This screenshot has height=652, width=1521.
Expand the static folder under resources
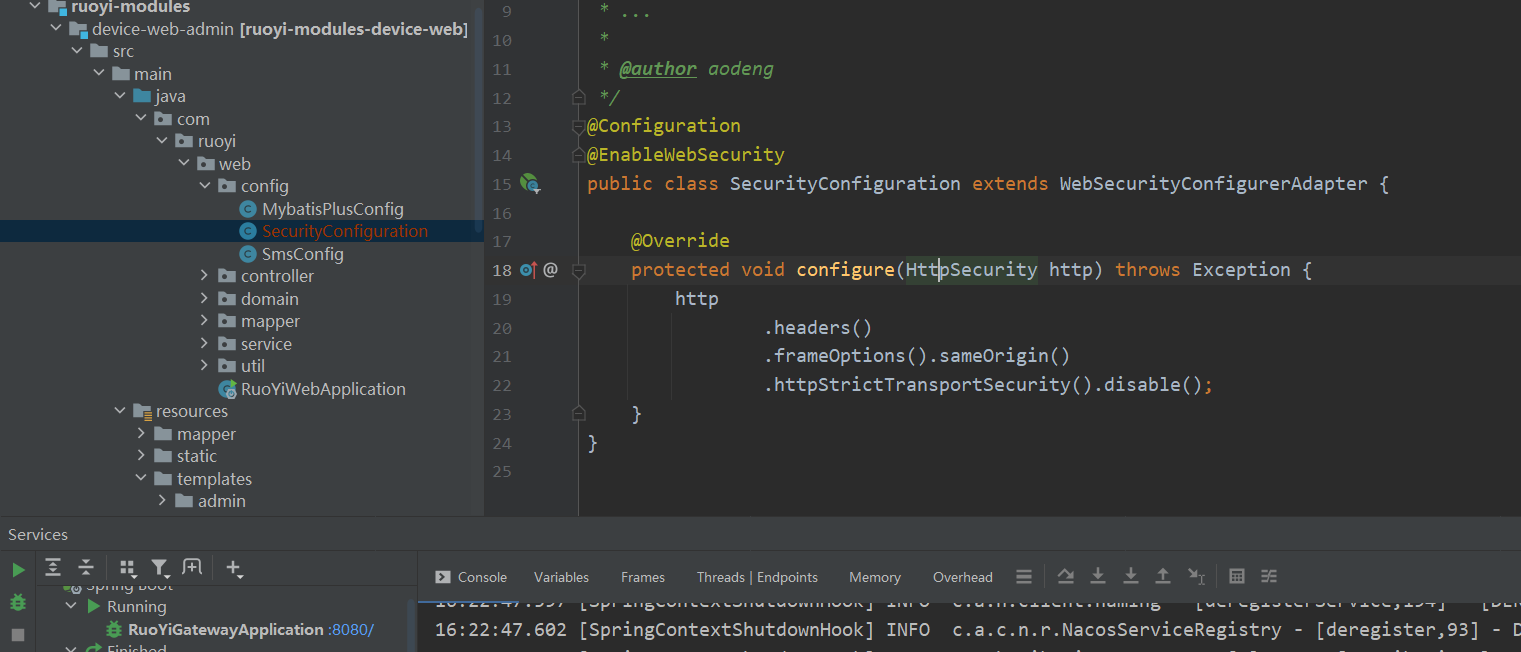pos(141,456)
